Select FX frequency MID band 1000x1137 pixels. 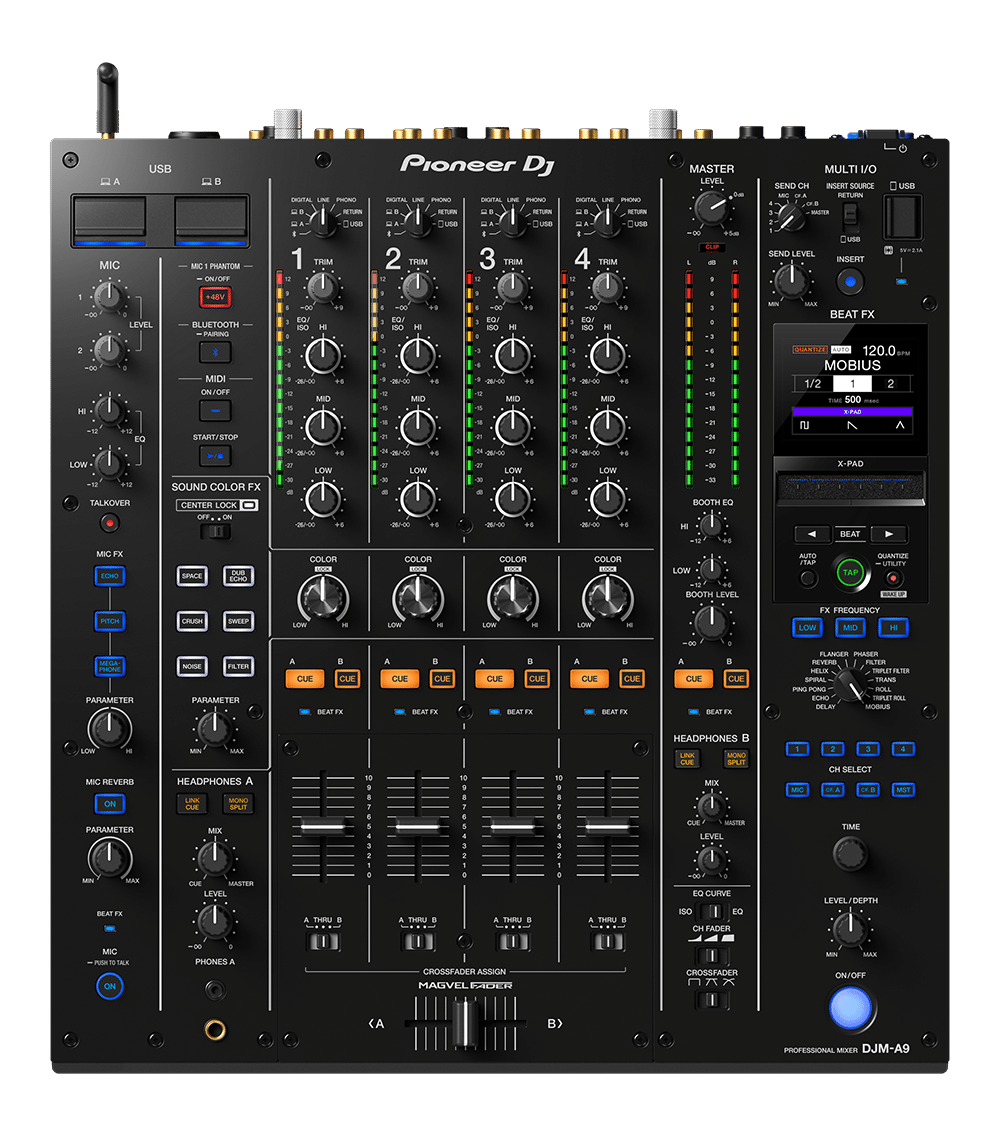(850, 627)
